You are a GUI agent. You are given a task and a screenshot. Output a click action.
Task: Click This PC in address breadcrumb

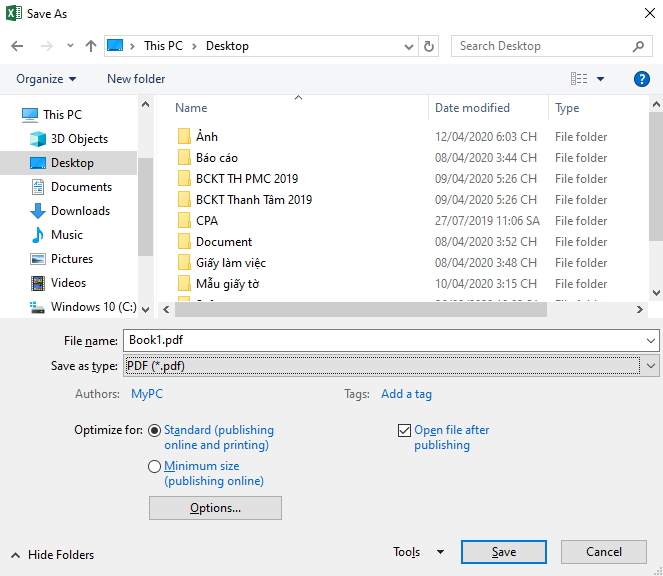163,46
